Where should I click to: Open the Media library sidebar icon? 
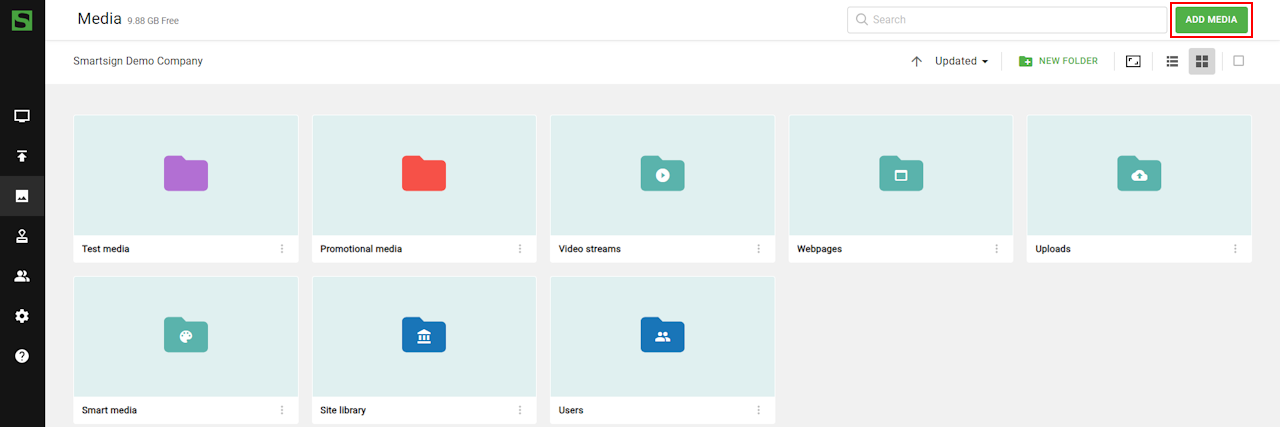click(22, 196)
